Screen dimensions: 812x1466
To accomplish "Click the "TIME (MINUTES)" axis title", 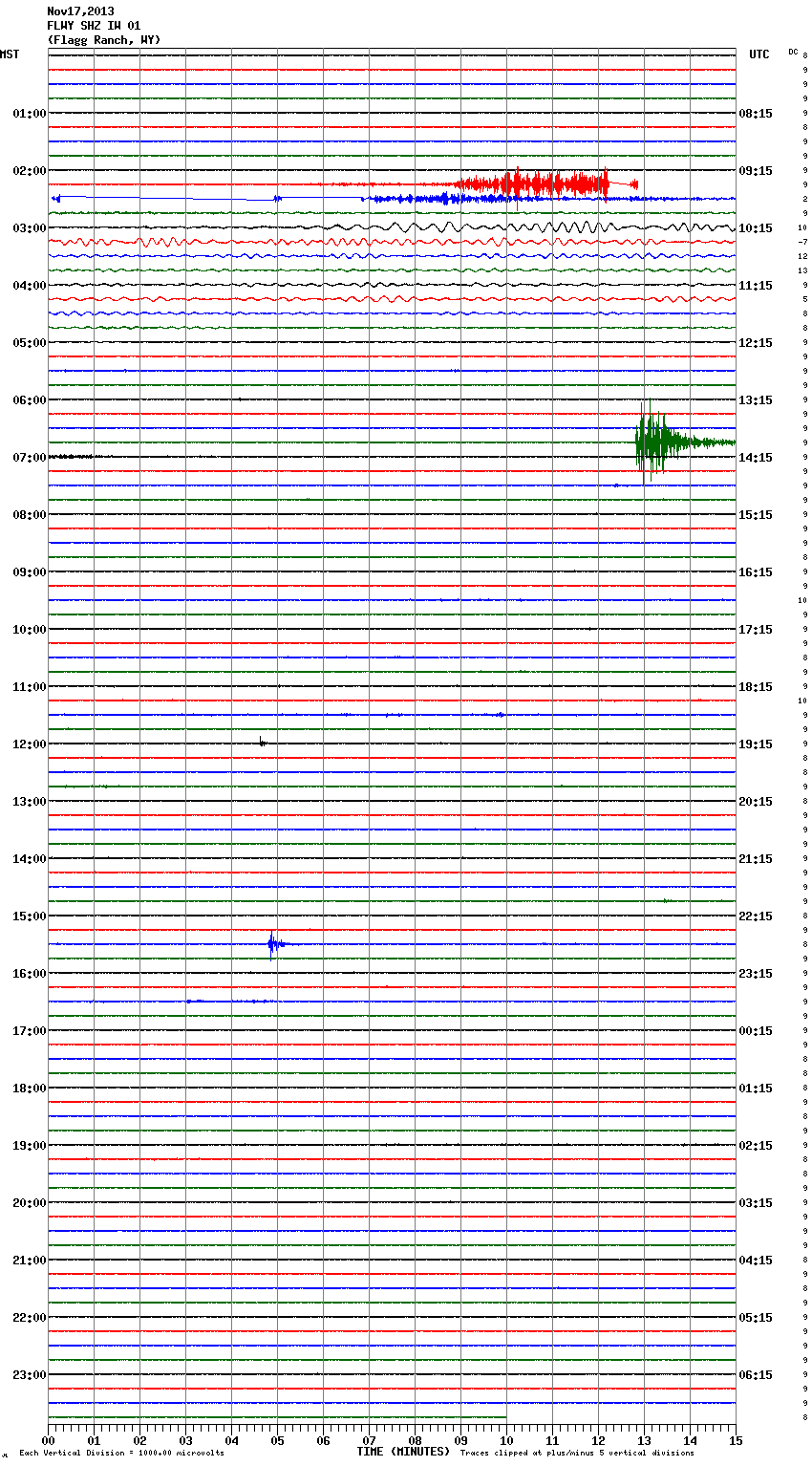I will (x=403, y=1452).
